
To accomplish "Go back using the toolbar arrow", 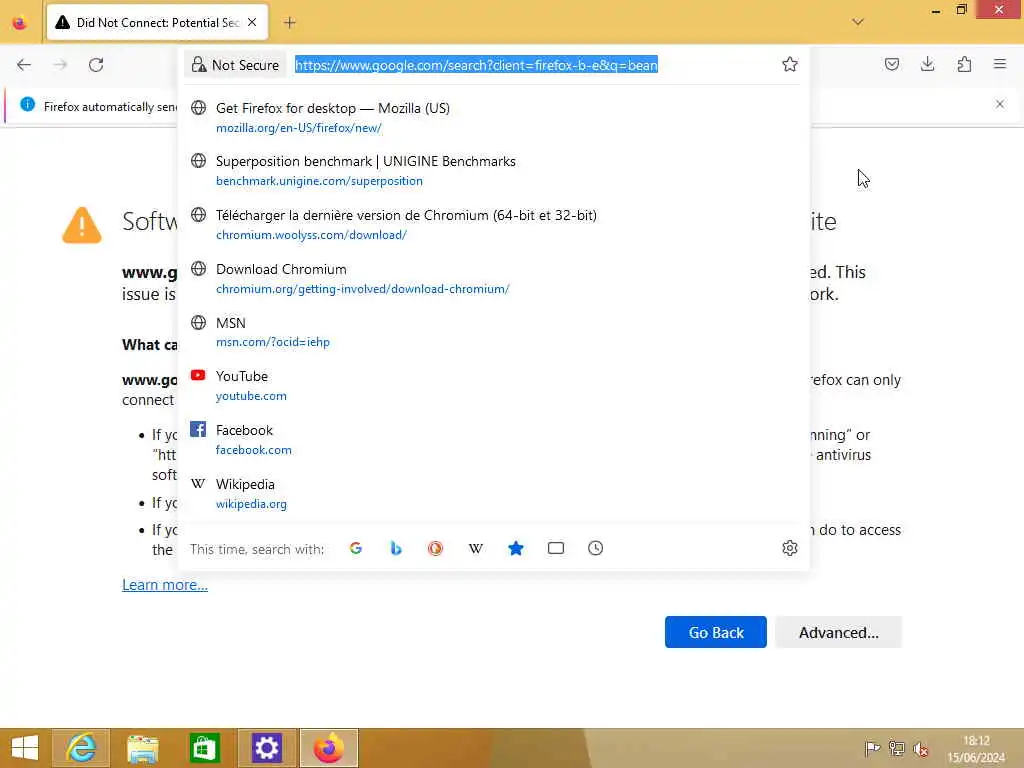I will coord(24,65).
